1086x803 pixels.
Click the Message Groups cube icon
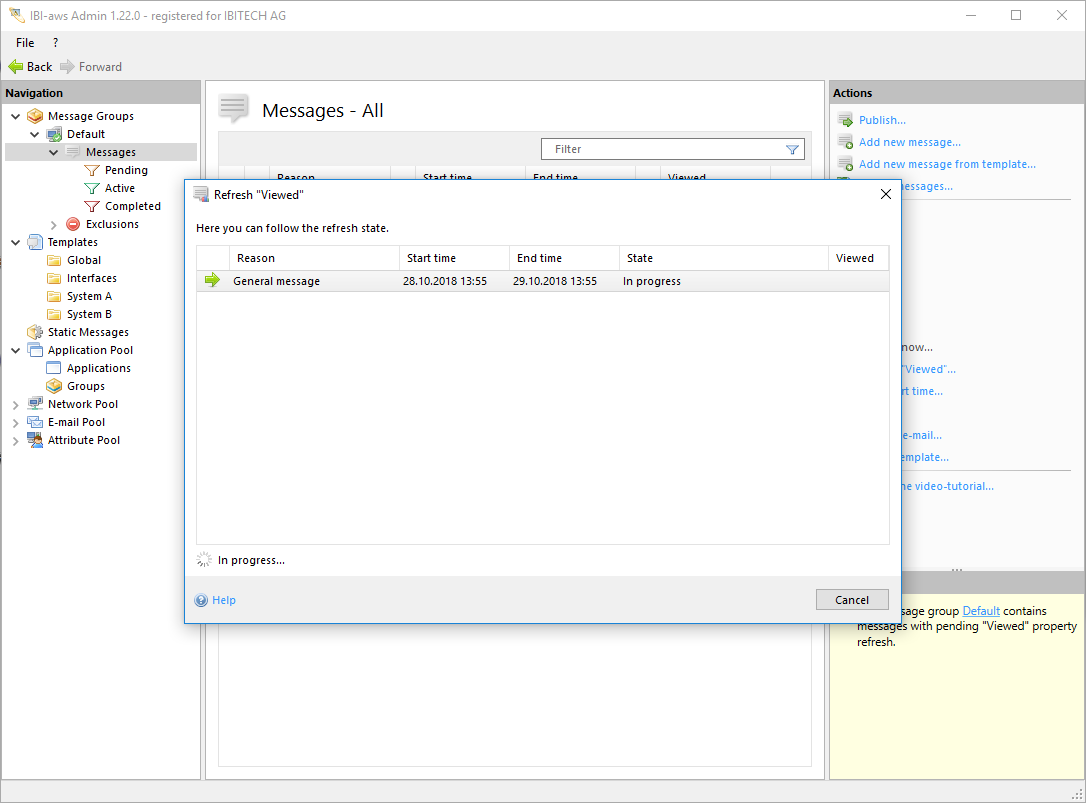coord(35,116)
